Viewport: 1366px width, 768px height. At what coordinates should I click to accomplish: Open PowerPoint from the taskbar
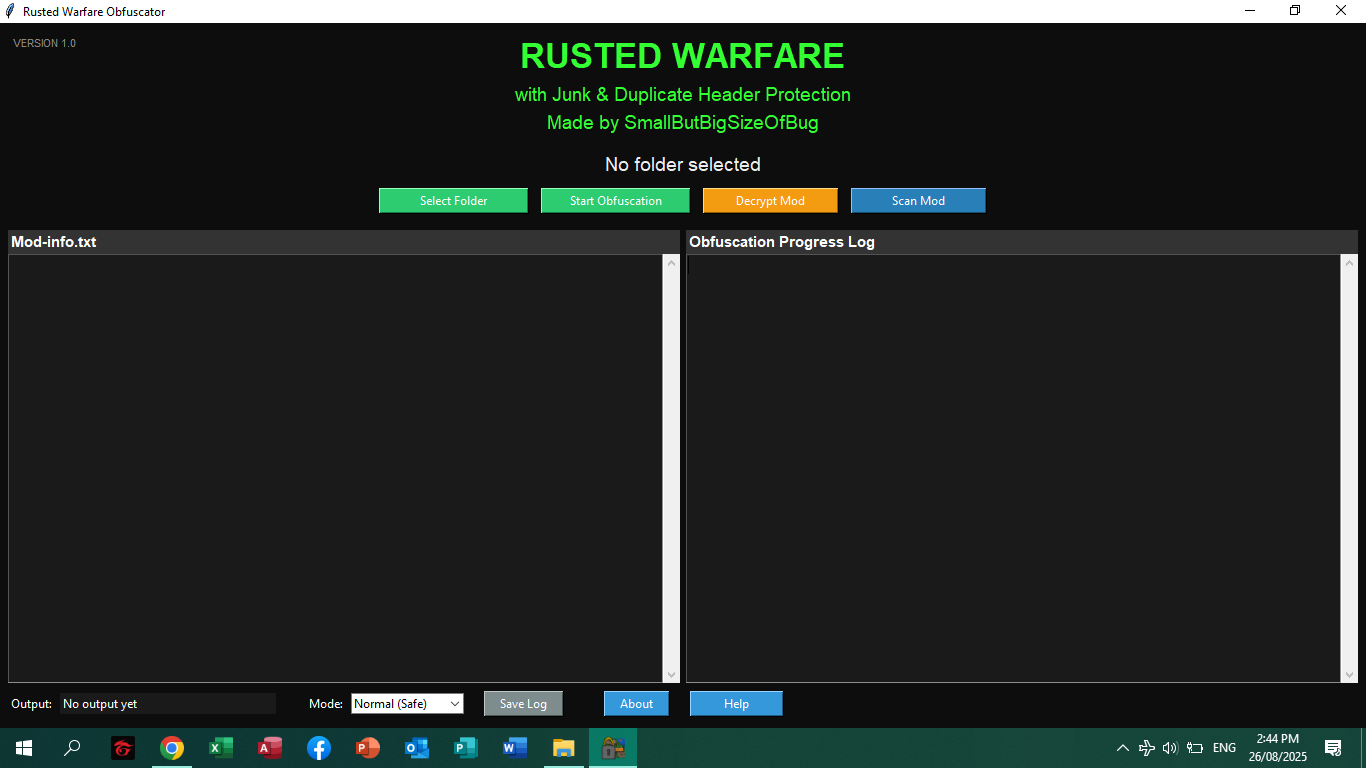pos(368,747)
